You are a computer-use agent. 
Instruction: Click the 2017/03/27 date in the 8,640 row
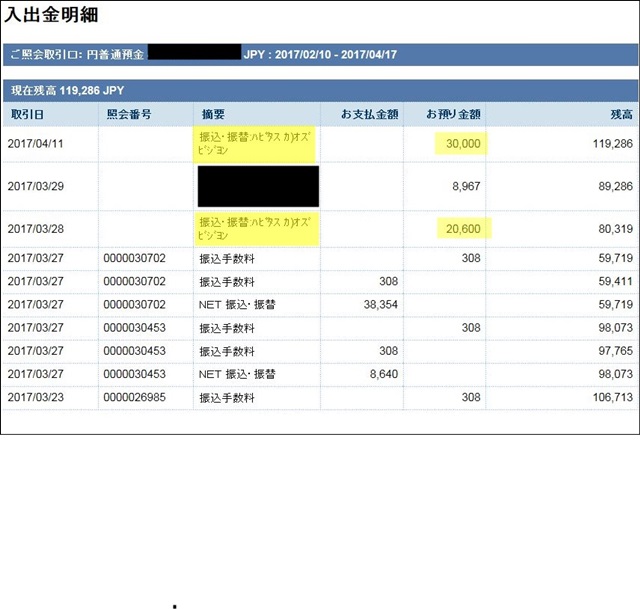(x=36, y=374)
